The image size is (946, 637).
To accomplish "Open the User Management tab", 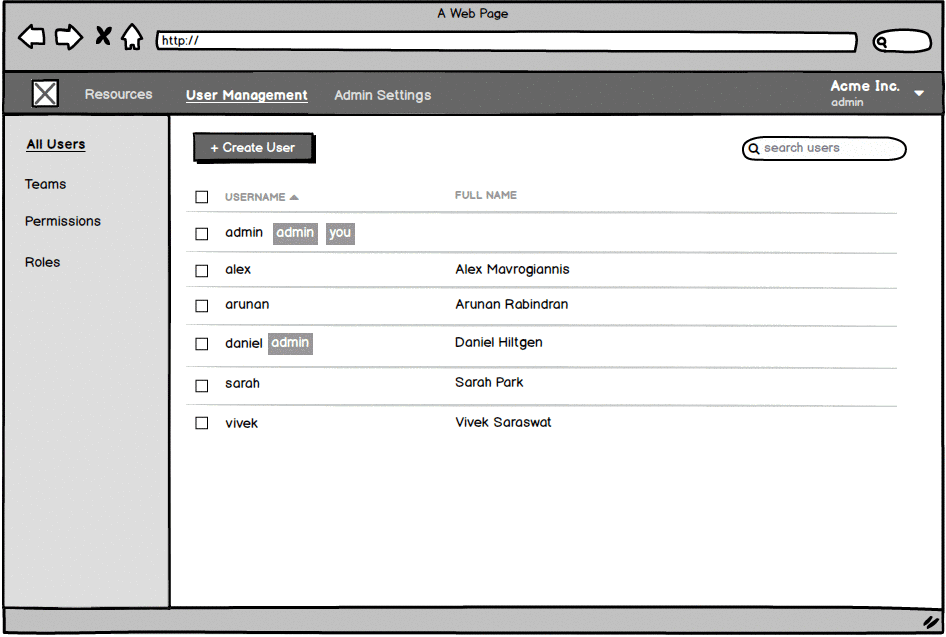I will point(247,95).
